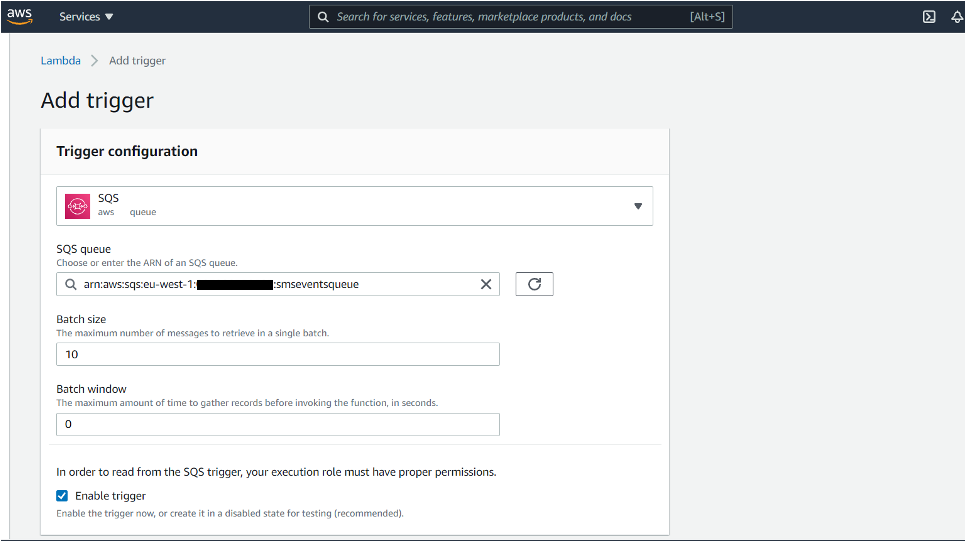Clear the SQS queue ARN value

[486, 284]
